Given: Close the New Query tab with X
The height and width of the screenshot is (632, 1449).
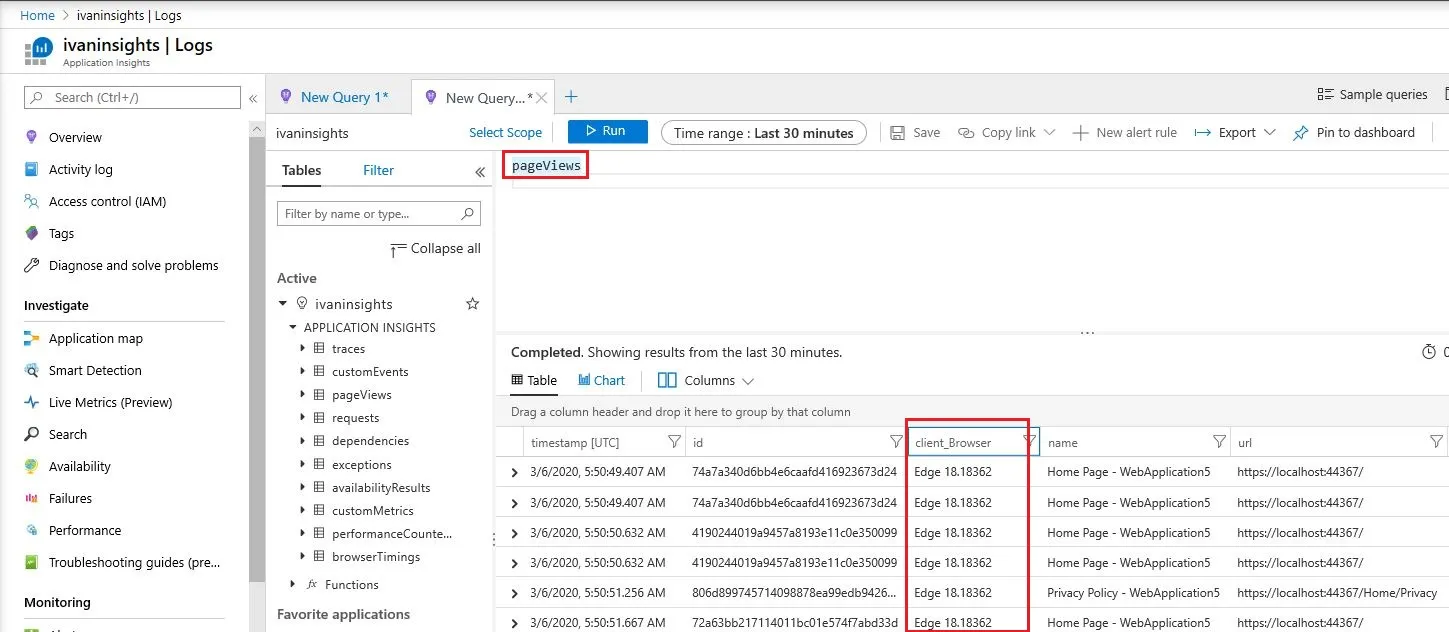Looking at the screenshot, I should tap(542, 98).
